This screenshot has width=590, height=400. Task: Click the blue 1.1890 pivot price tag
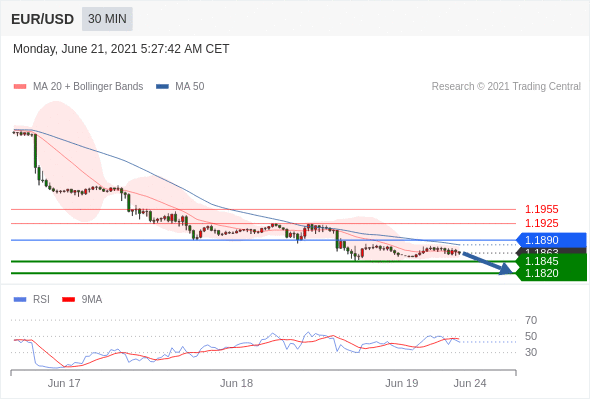pos(551,240)
